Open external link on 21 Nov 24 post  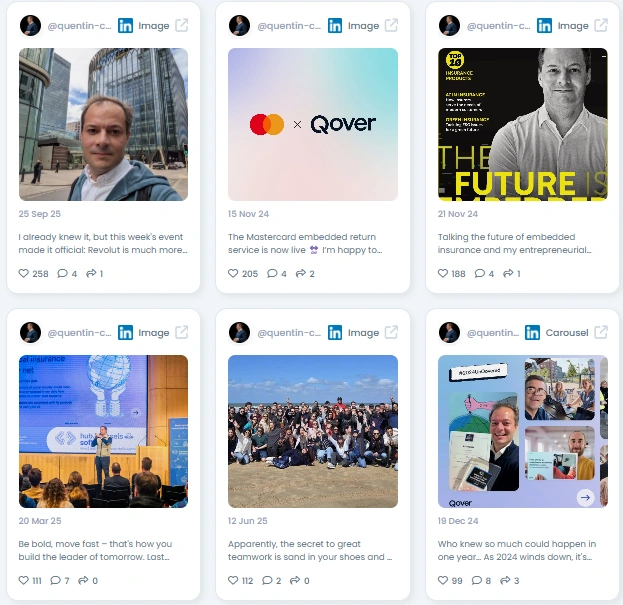pos(601,25)
